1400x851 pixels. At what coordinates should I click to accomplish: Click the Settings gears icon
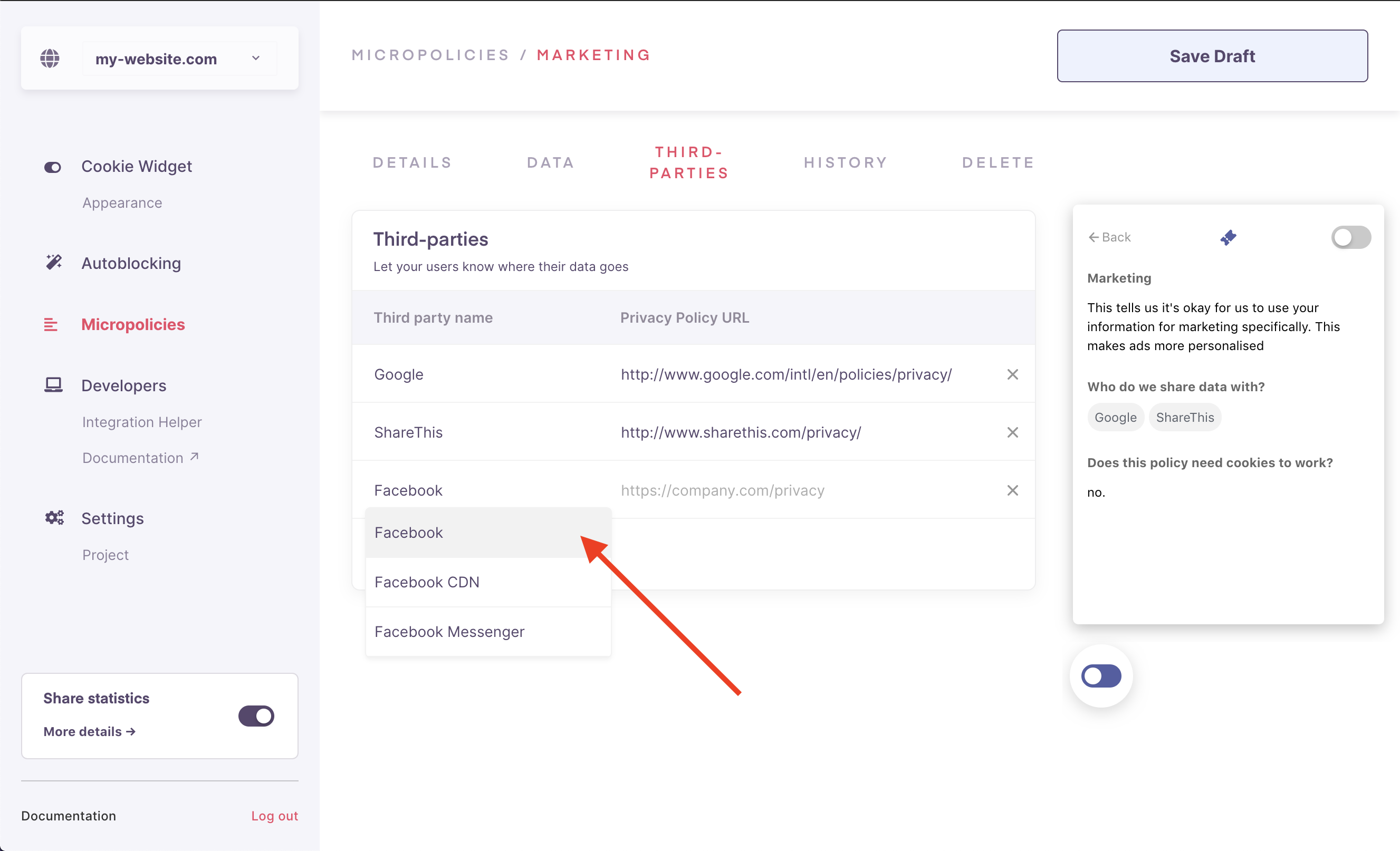point(54,518)
